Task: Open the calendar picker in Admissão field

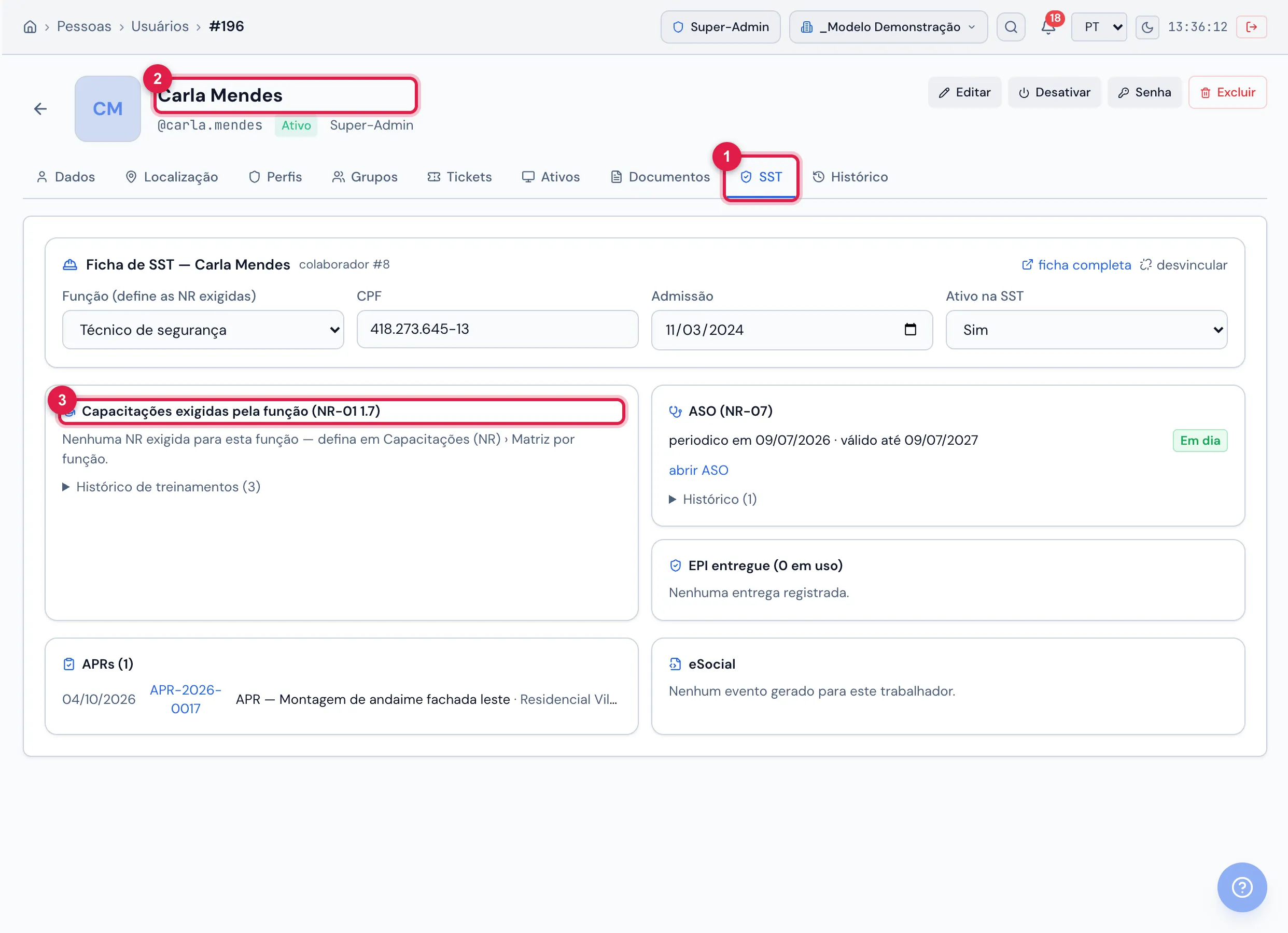Action: [911, 329]
